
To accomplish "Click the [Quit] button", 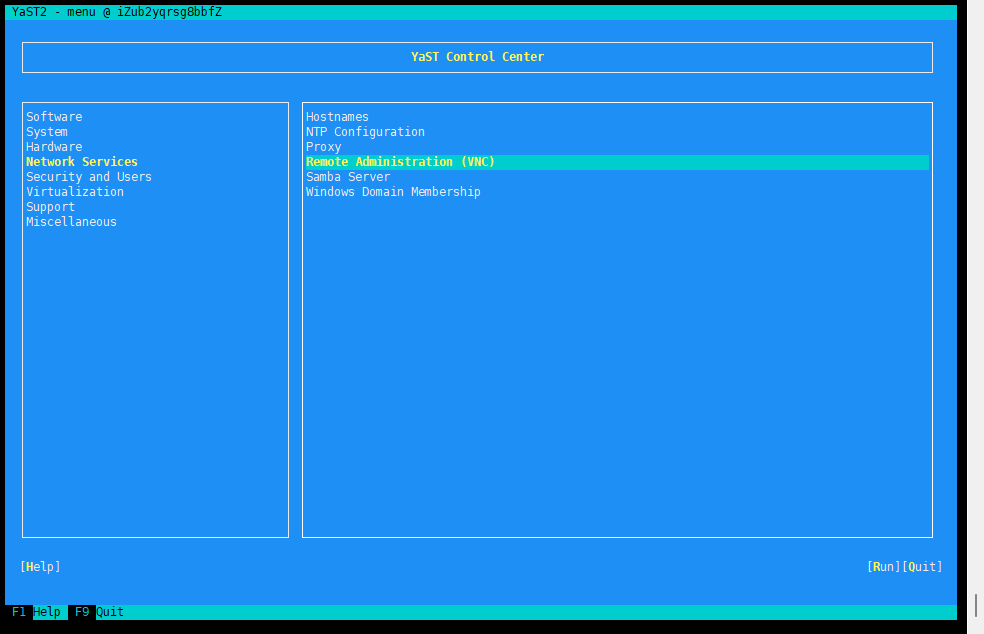I will click(x=922, y=567).
